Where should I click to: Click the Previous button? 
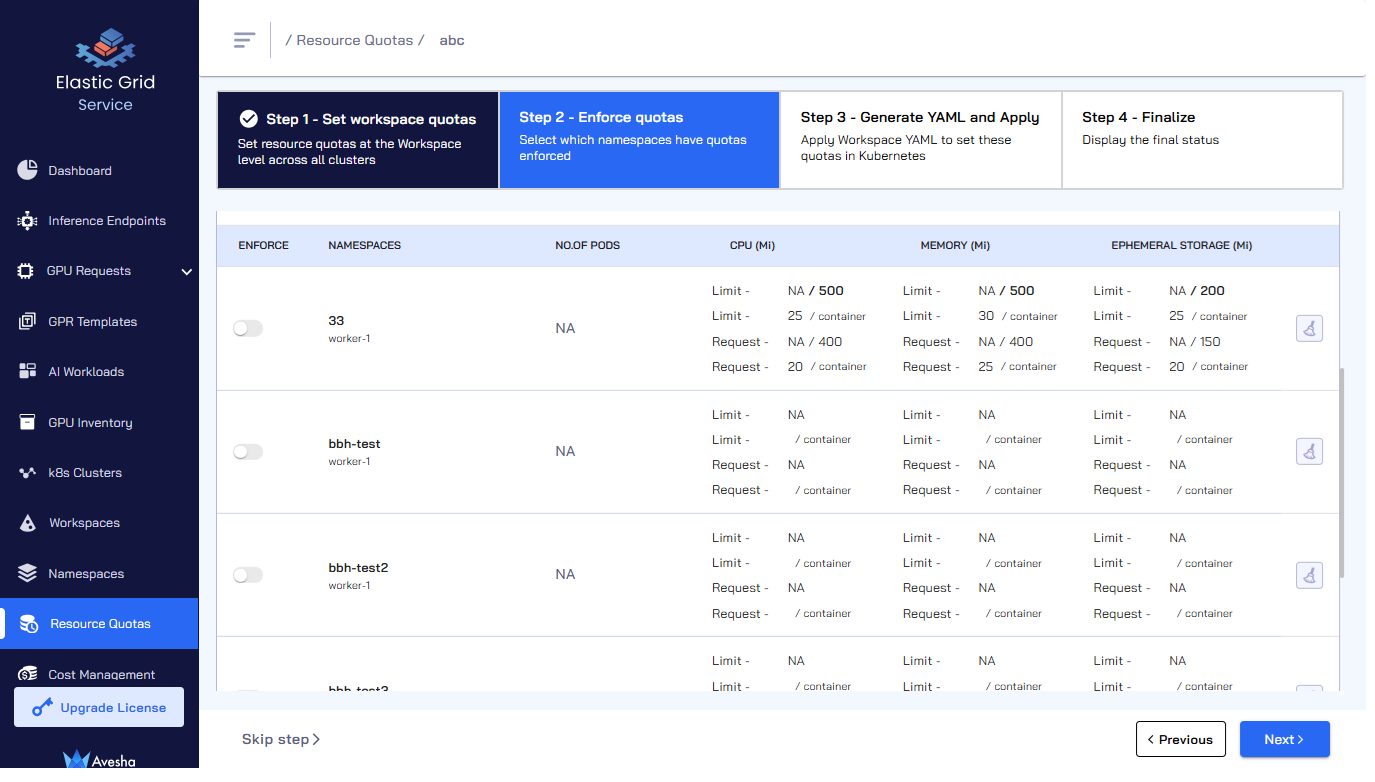(1180, 740)
